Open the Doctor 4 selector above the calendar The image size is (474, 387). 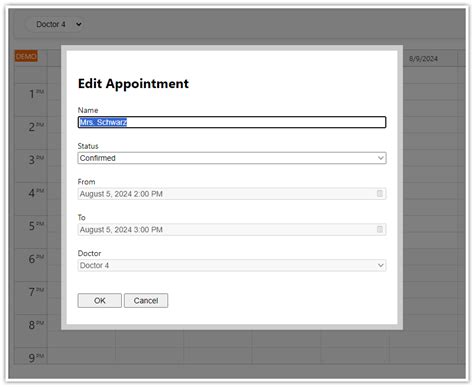coord(55,24)
